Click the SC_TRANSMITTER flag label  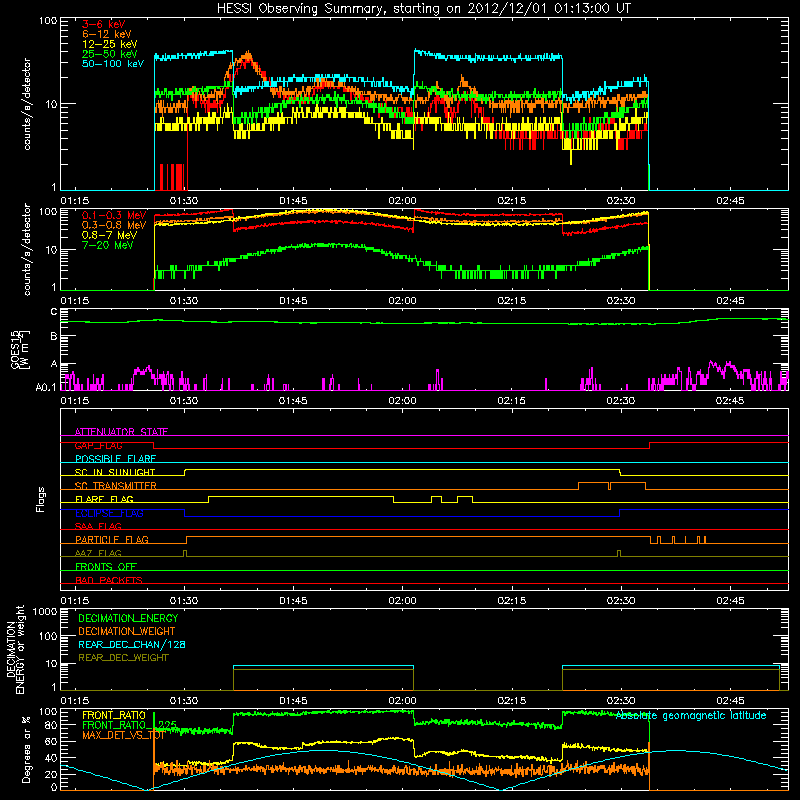tap(115, 486)
